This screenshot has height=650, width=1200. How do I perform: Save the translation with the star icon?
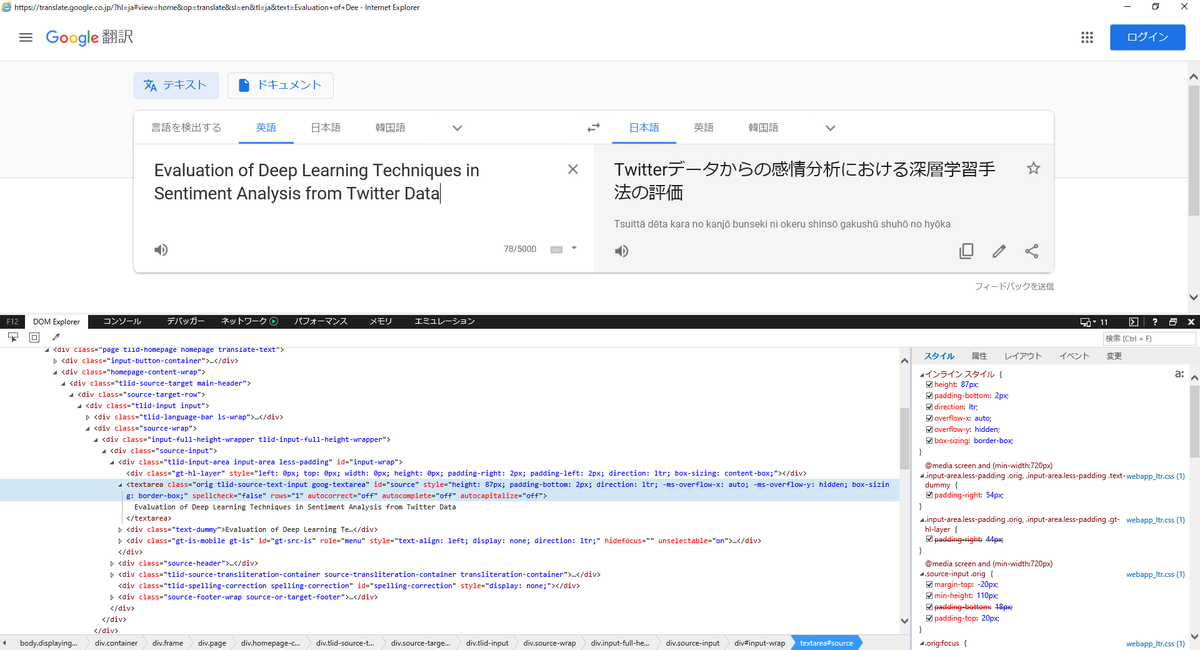(1034, 169)
